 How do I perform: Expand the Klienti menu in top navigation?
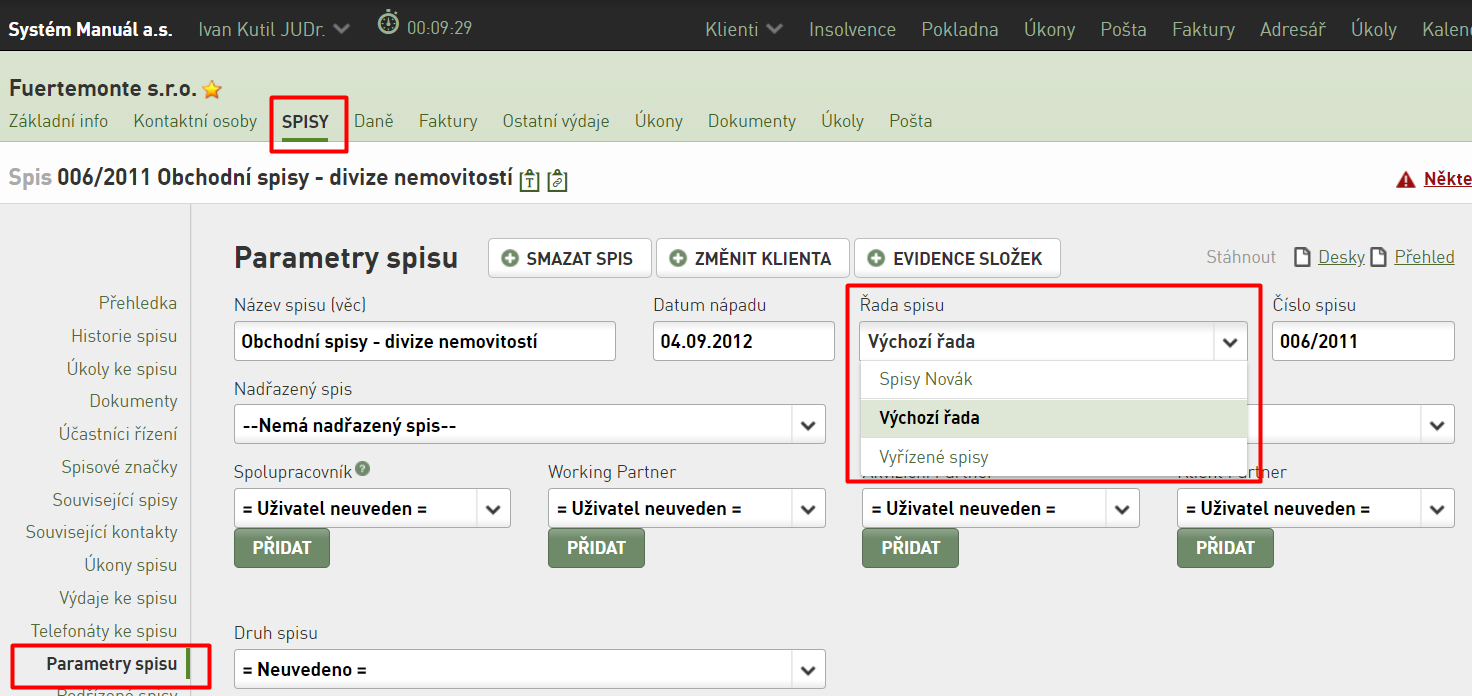[x=743, y=29]
